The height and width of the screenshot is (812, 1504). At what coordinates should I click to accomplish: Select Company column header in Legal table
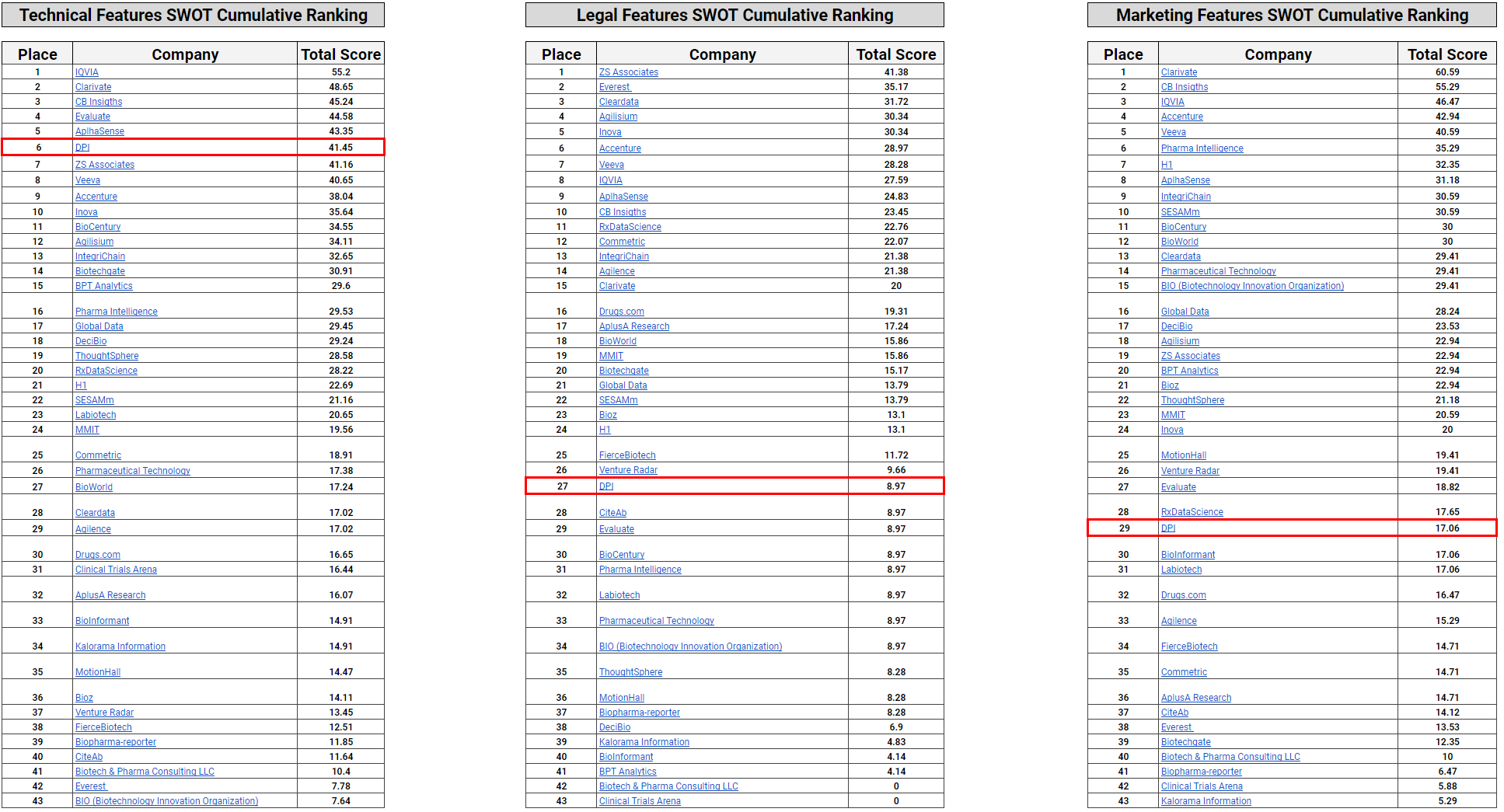(x=722, y=54)
